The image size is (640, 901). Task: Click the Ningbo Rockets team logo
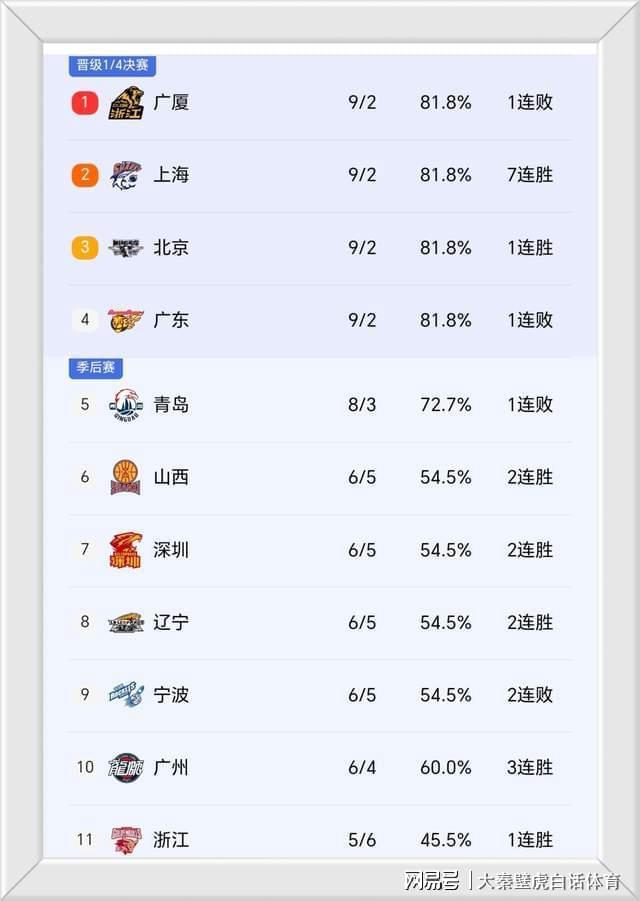point(126,695)
